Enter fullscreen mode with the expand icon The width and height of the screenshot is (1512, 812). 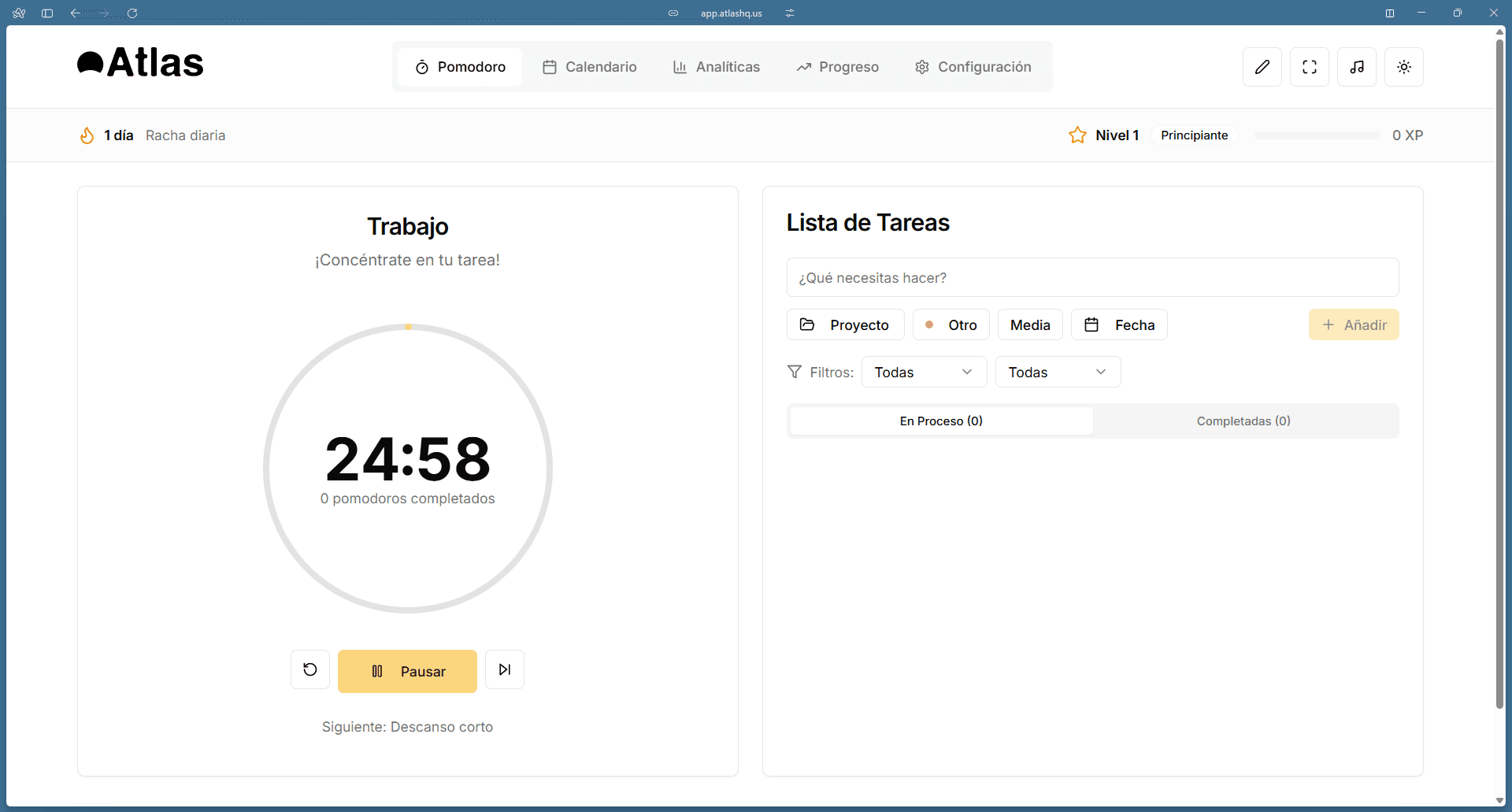pos(1310,67)
